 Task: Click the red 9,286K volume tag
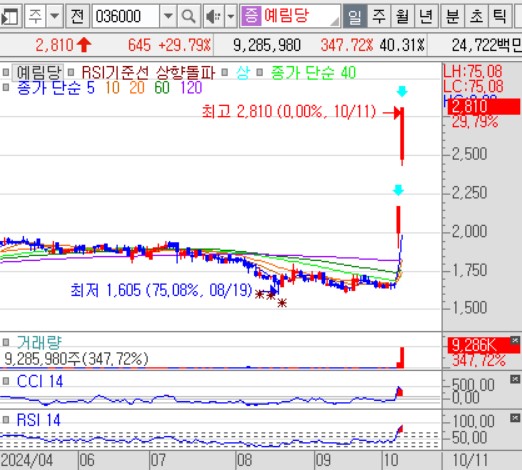coord(484,345)
